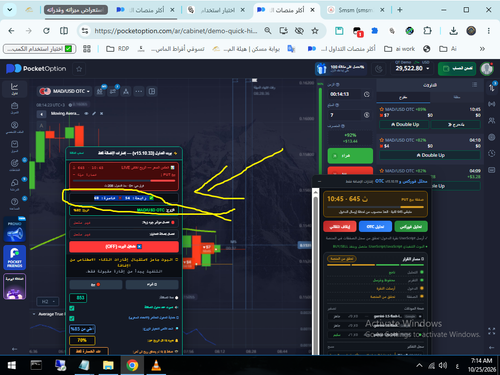The height and width of the screenshot is (375, 500).
Task: Open the hotkeys keyboard icon right sidebar
Action: (x=492, y=170)
